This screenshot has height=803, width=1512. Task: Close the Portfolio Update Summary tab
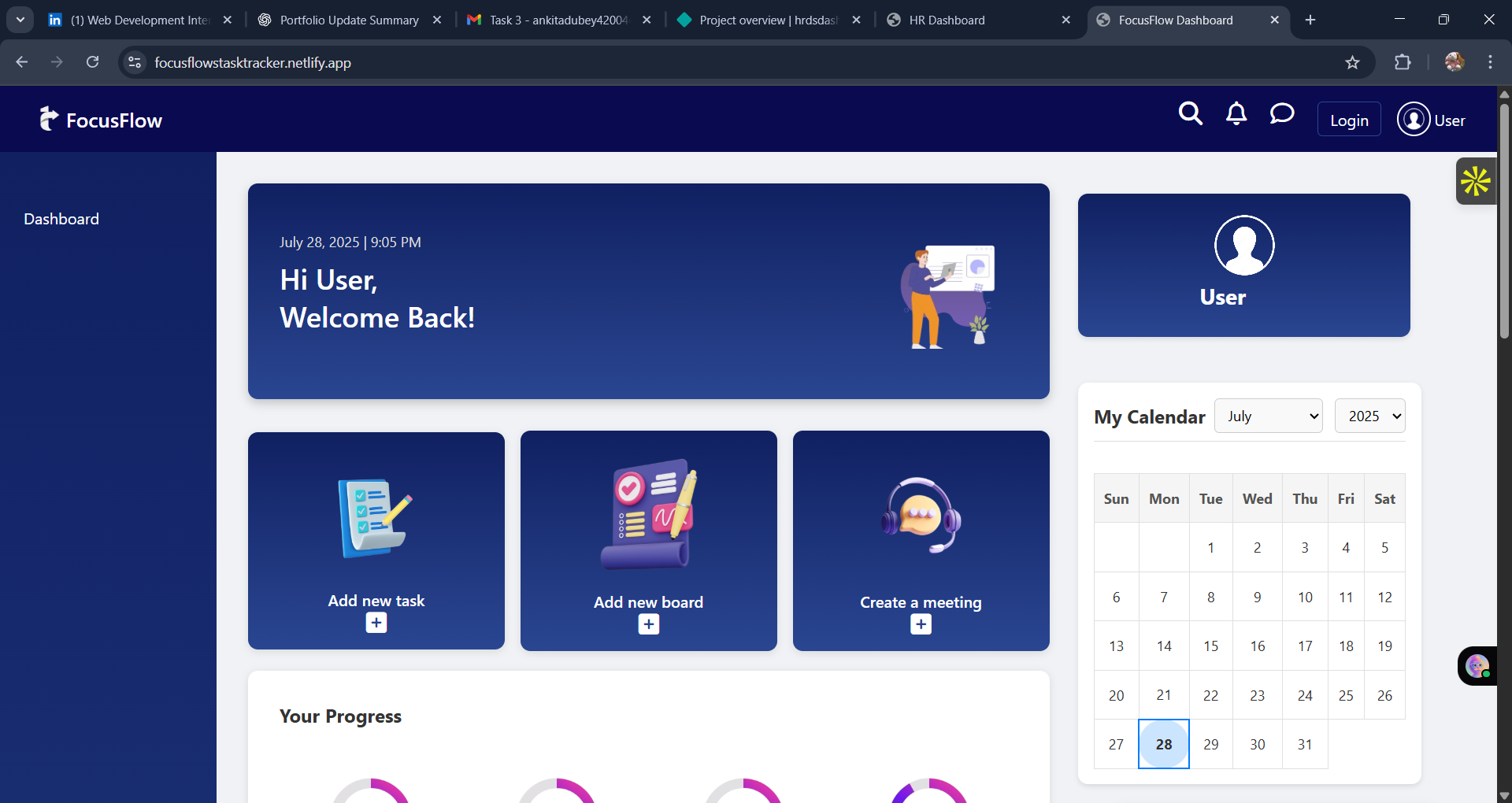pos(437,20)
